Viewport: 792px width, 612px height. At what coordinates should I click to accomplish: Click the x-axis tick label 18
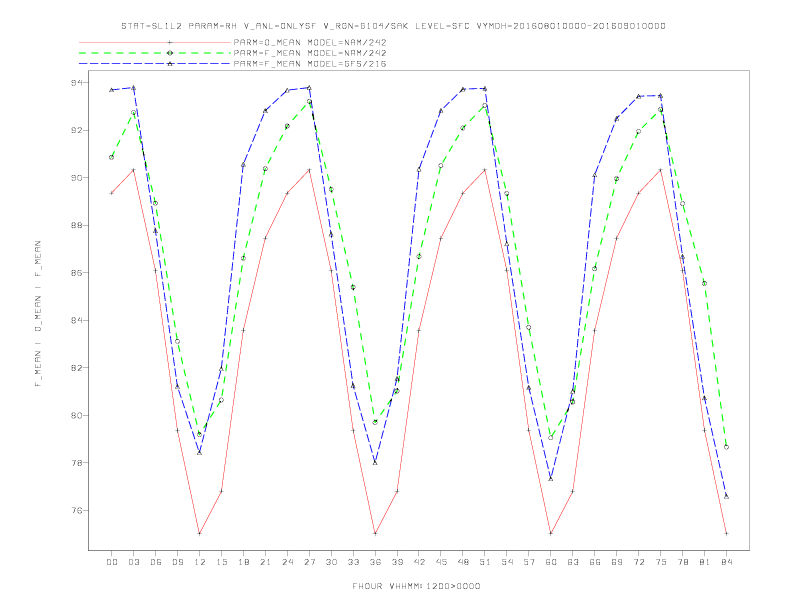click(x=243, y=562)
